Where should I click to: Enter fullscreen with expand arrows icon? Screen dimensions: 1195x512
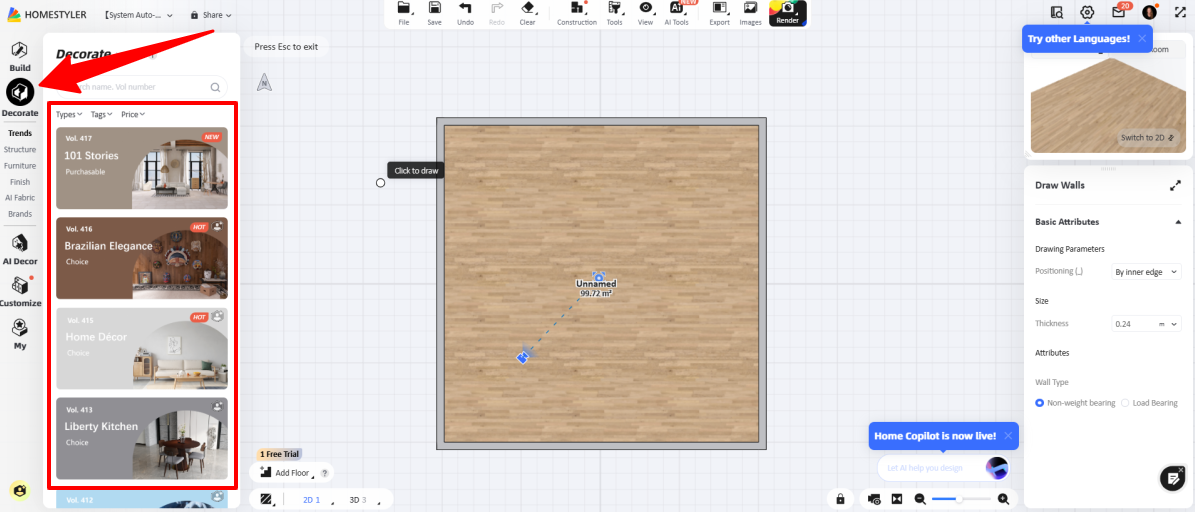point(1181,12)
